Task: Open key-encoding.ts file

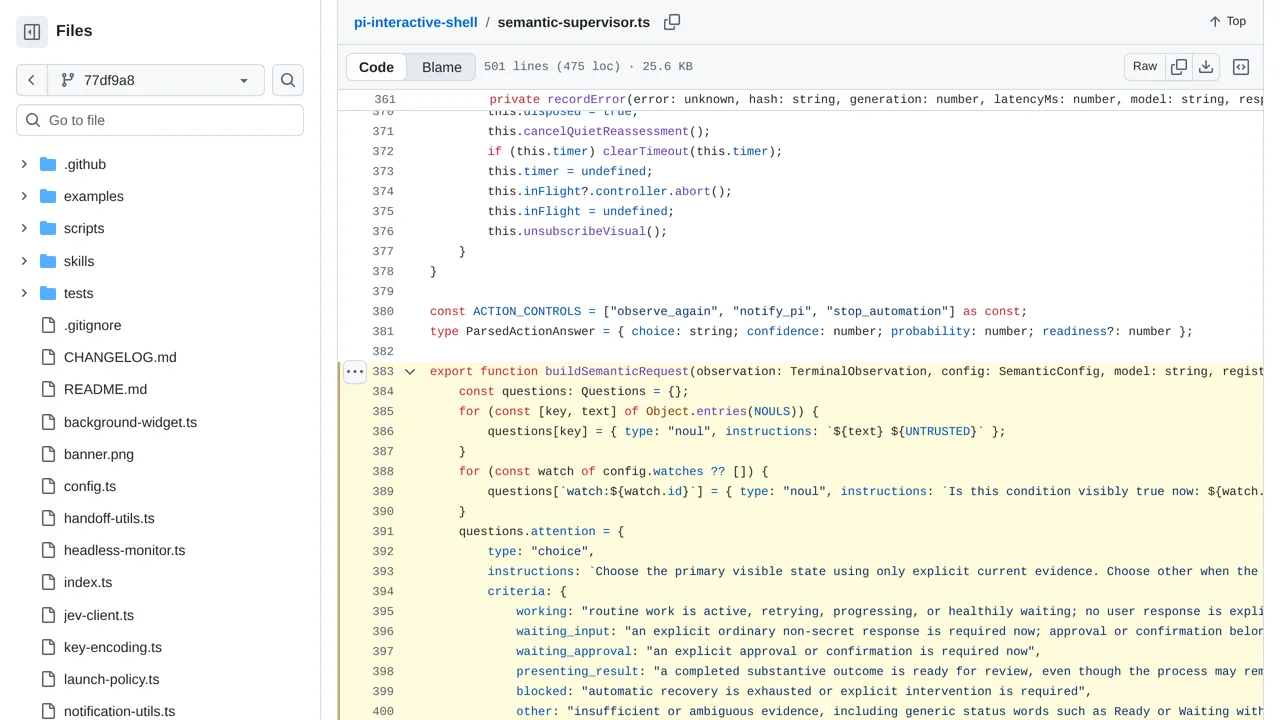Action: tap(113, 647)
